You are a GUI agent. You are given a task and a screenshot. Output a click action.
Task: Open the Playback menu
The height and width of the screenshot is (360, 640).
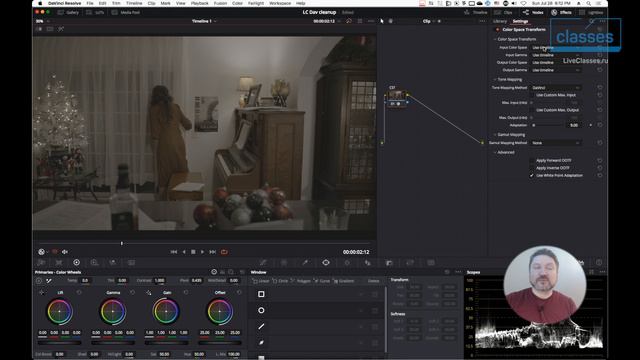tap(200, 3)
